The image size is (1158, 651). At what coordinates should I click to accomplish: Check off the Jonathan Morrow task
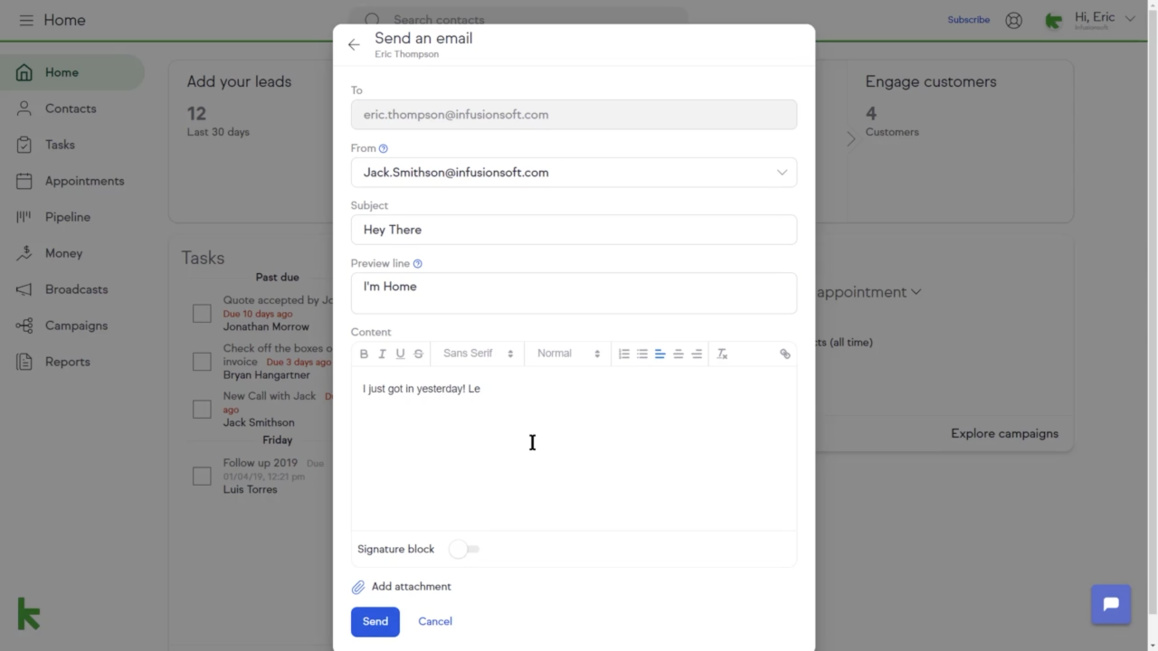[x=201, y=313]
